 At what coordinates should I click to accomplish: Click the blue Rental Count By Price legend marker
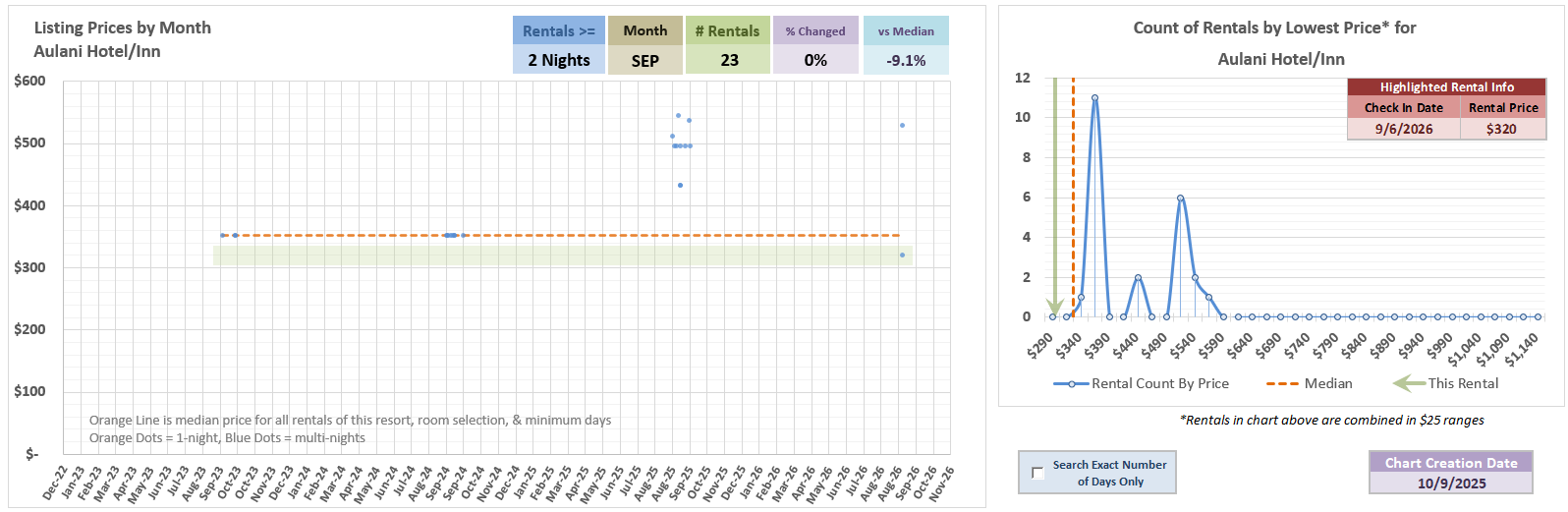pyautogui.click(x=1071, y=383)
